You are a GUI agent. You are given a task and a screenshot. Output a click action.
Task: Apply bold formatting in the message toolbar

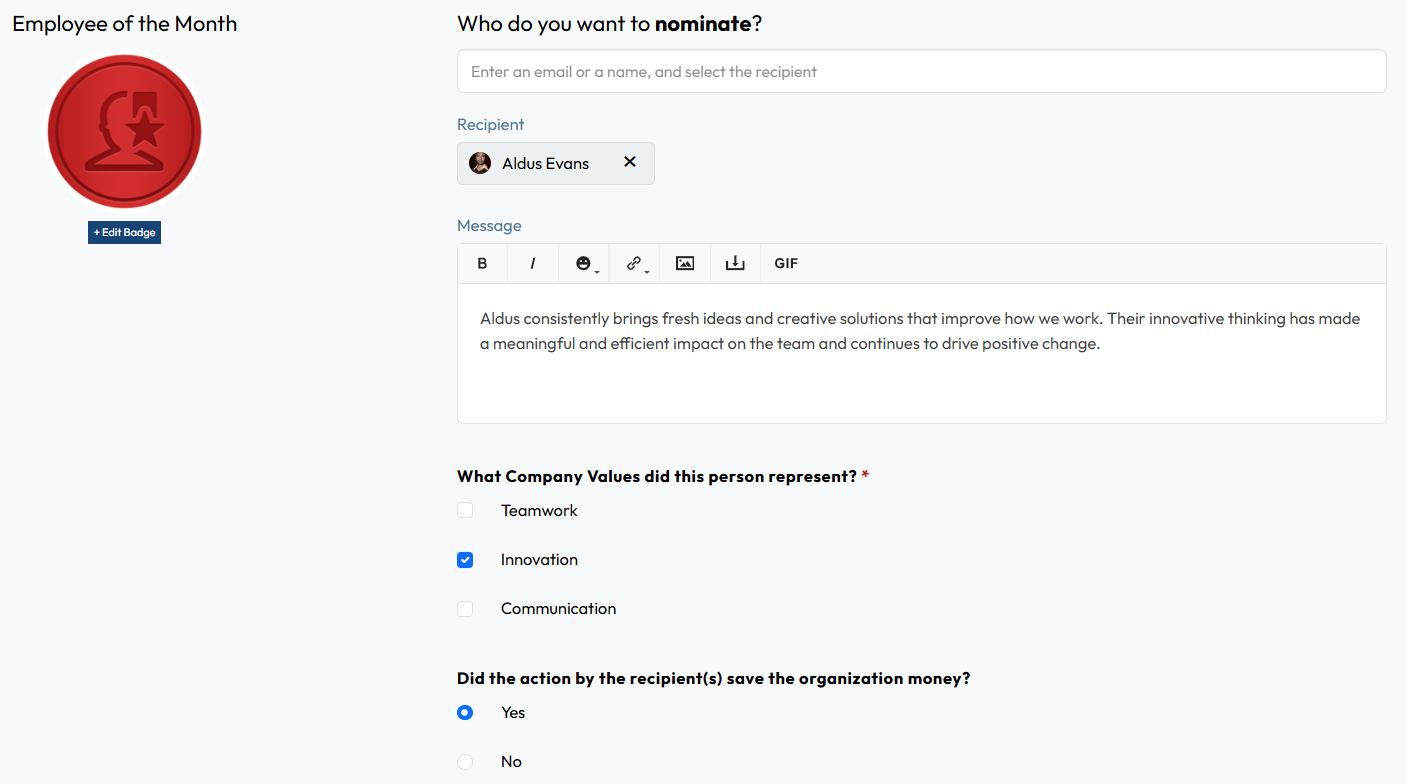(482, 263)
